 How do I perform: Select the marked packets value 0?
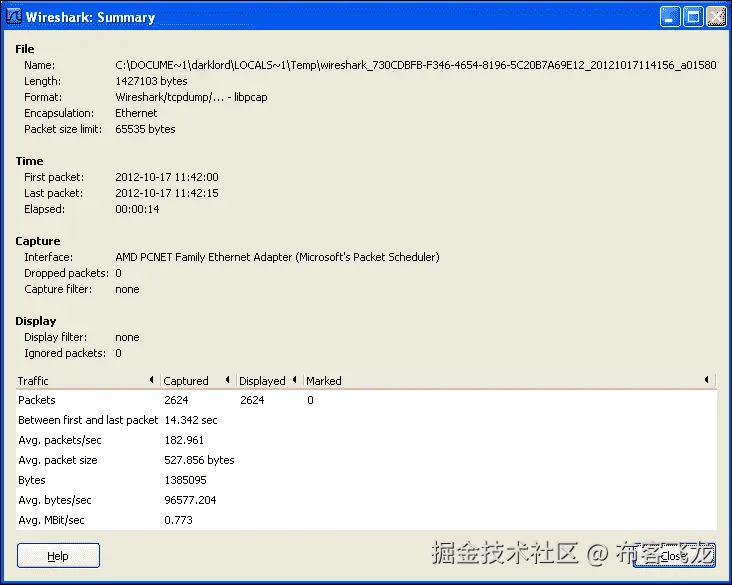coord(310,400)
